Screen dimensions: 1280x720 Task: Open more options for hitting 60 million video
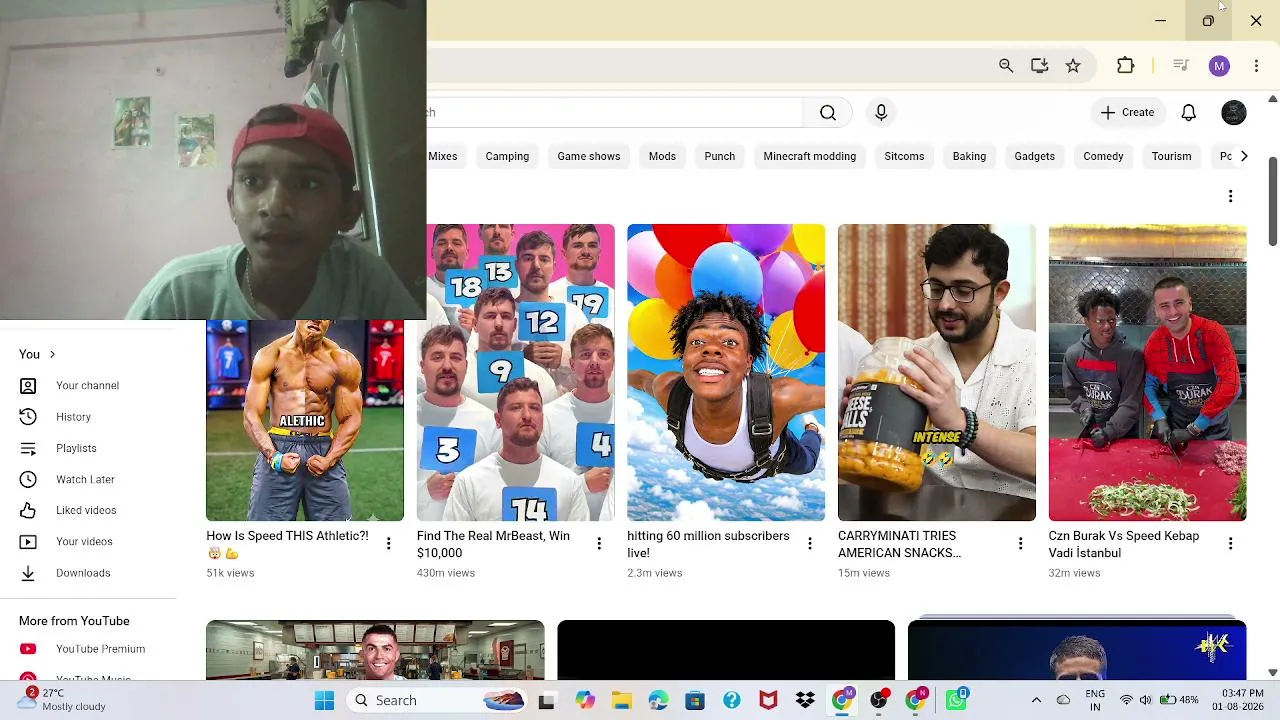click(810, 544)
